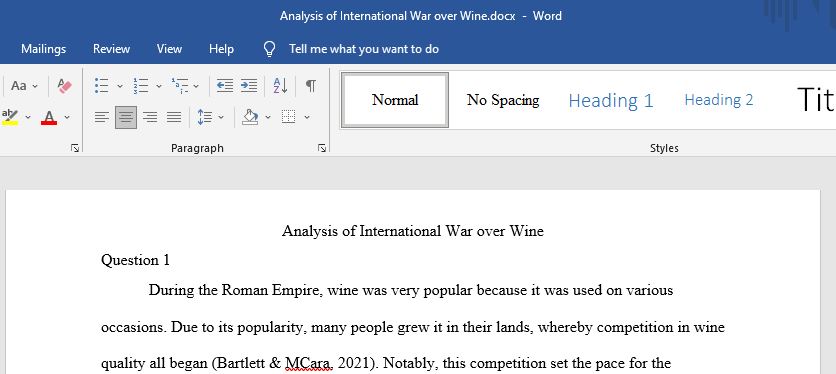Decrease paragraph indent
This screenshot has width=836, height=374.
(225, 85)
